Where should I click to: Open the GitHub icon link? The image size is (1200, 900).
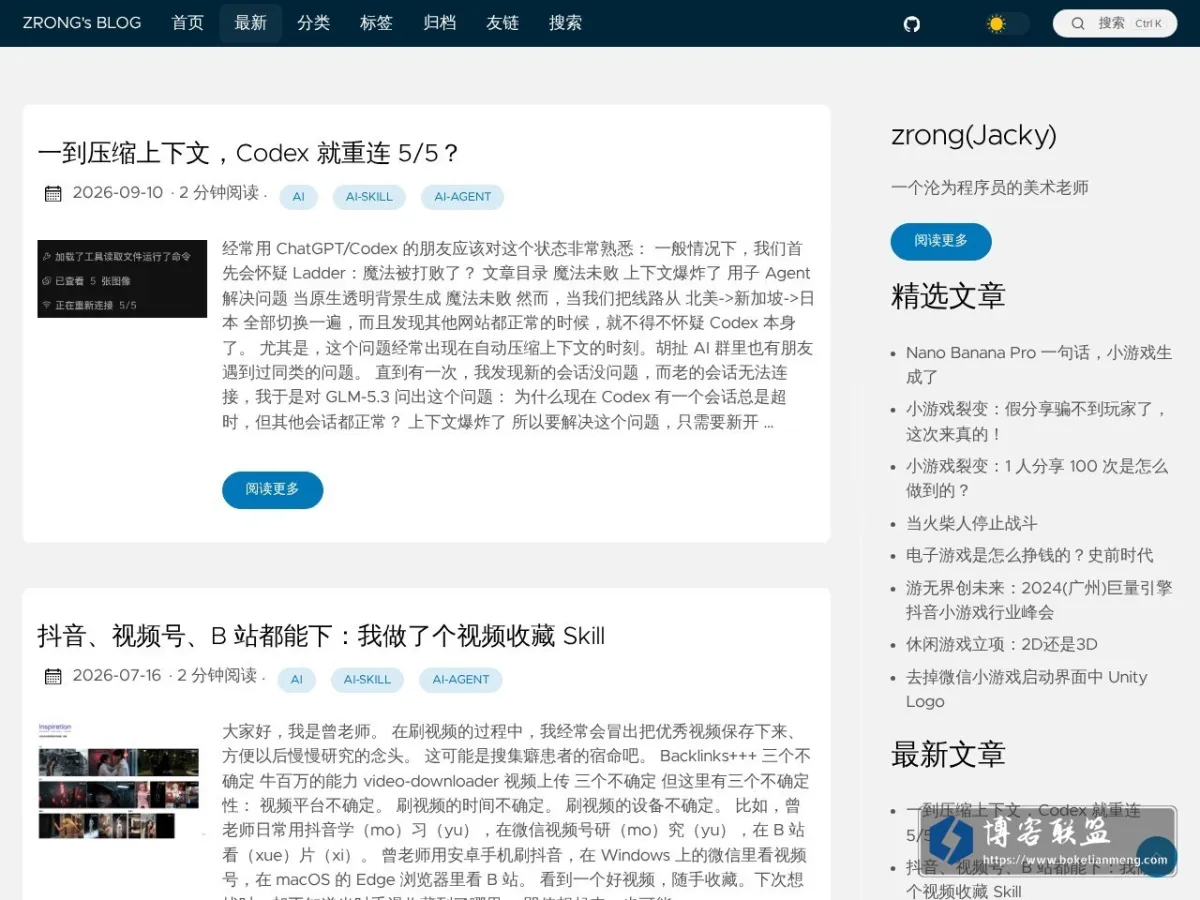pos(911,24)
